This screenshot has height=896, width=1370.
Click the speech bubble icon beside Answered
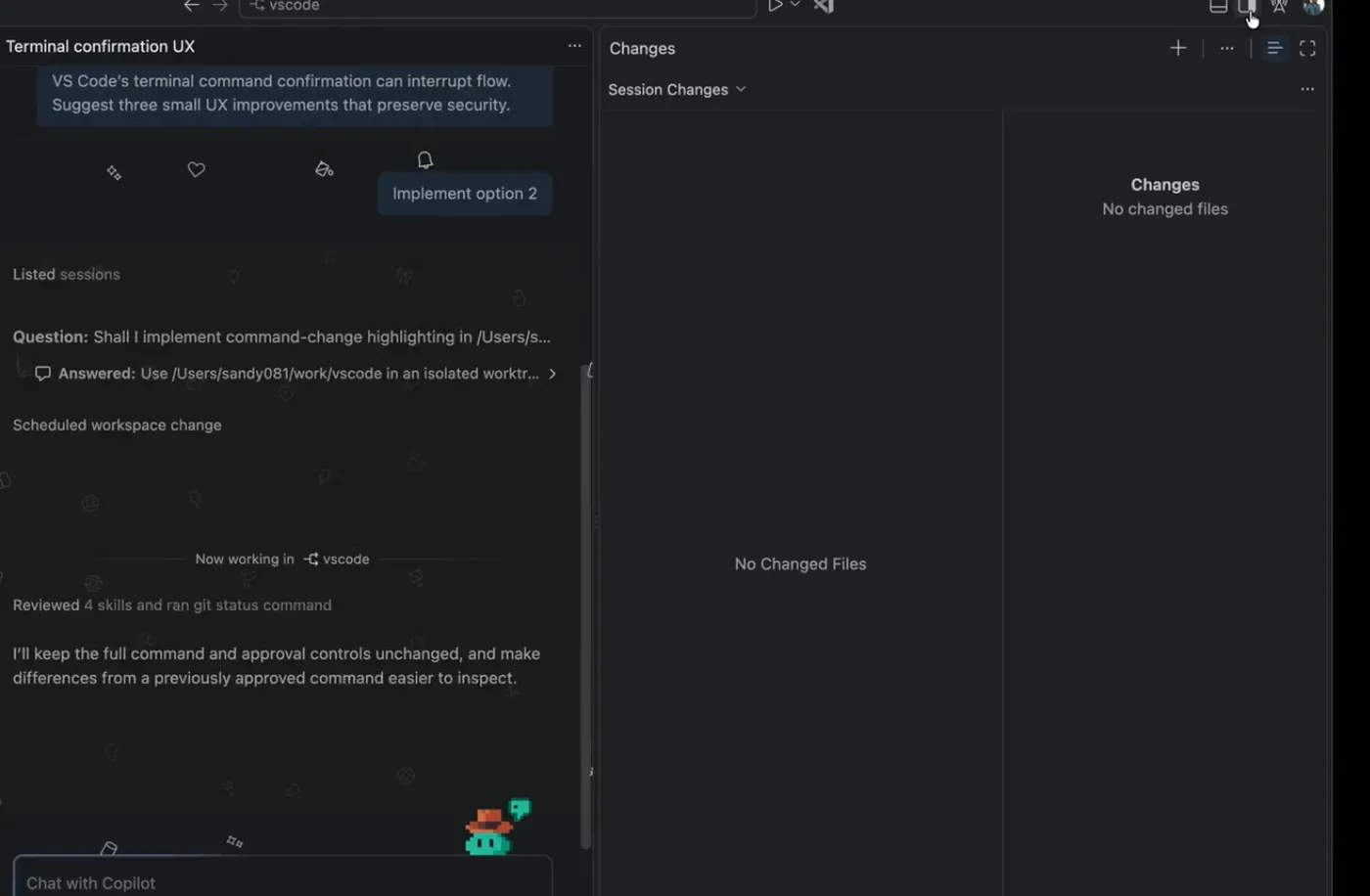43,374
